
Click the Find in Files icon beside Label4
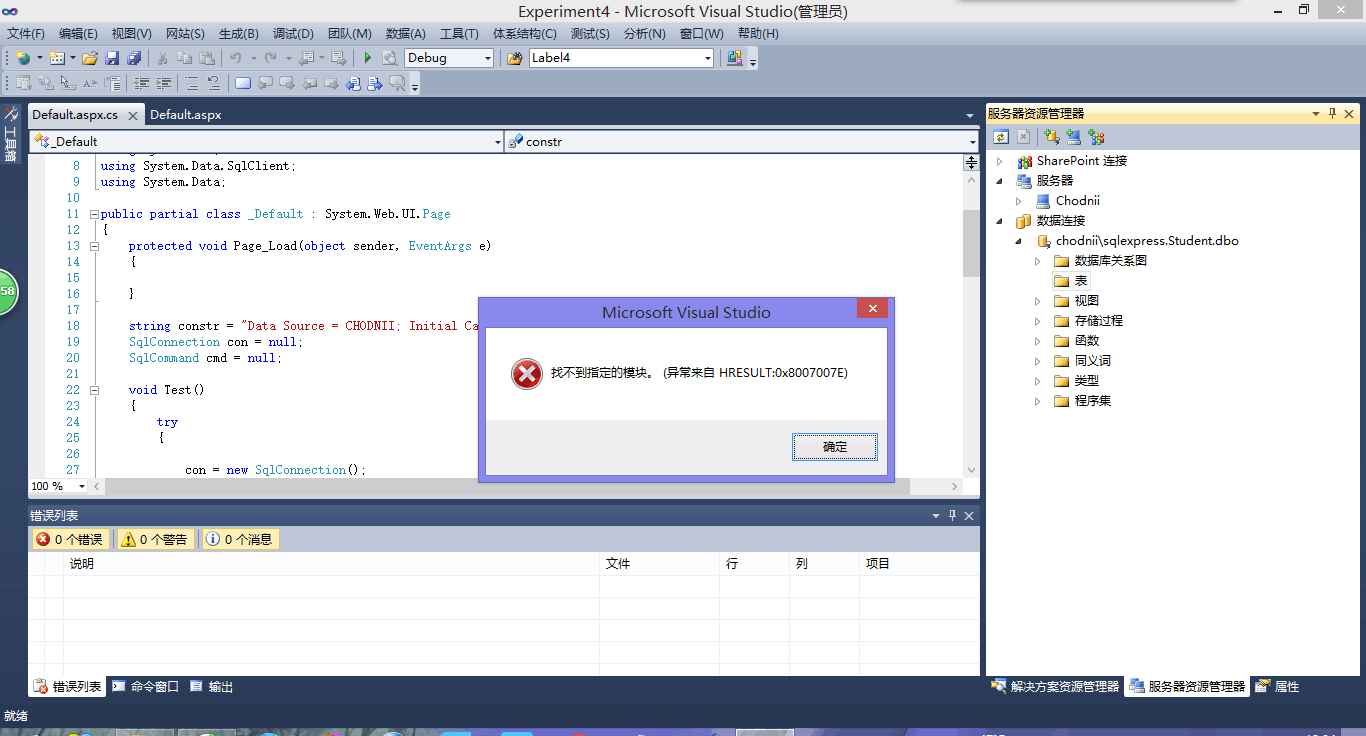pyautogui.click(x=515, y=58)
